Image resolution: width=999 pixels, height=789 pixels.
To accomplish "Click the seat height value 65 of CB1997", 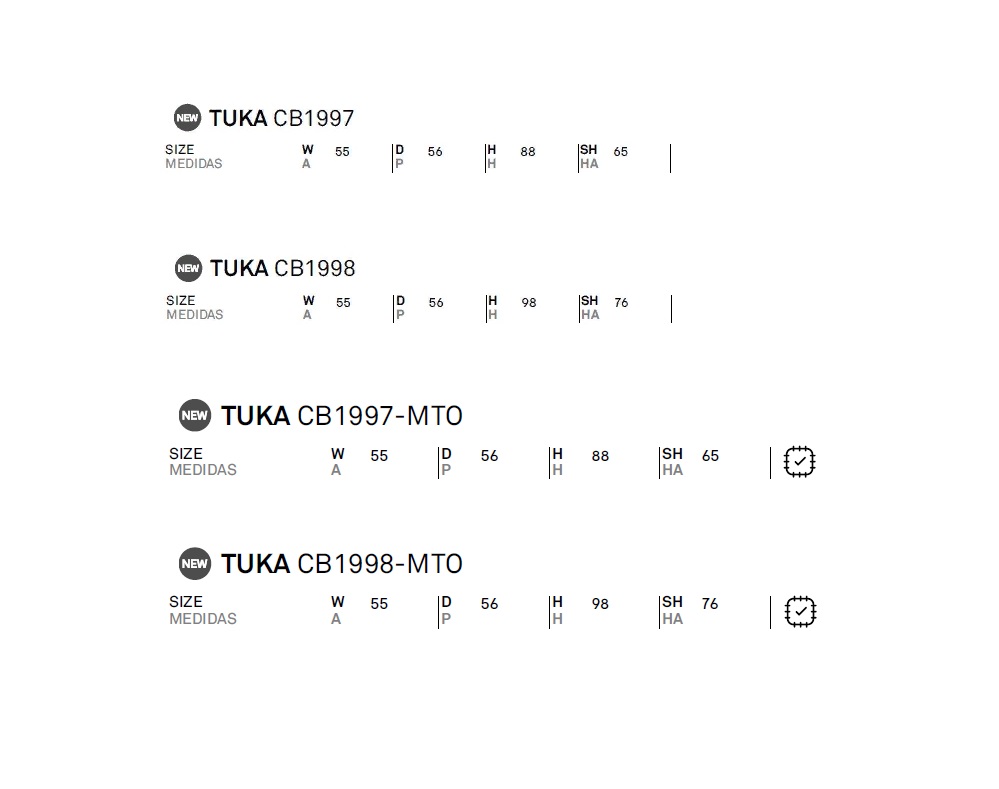I will (x=621, y=152).
